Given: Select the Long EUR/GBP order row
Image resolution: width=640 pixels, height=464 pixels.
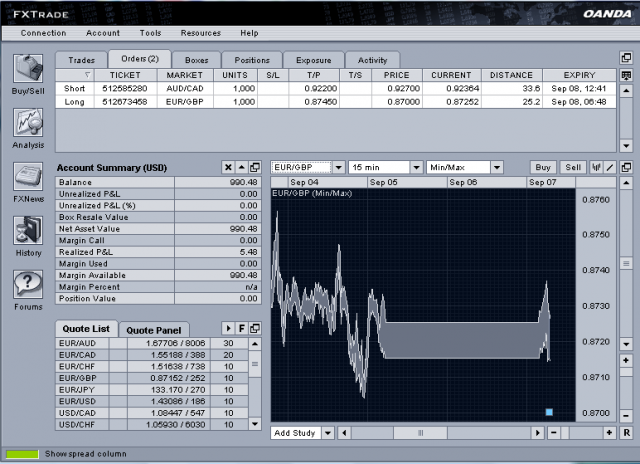Looking at the screenshot, I should (336, 102).
